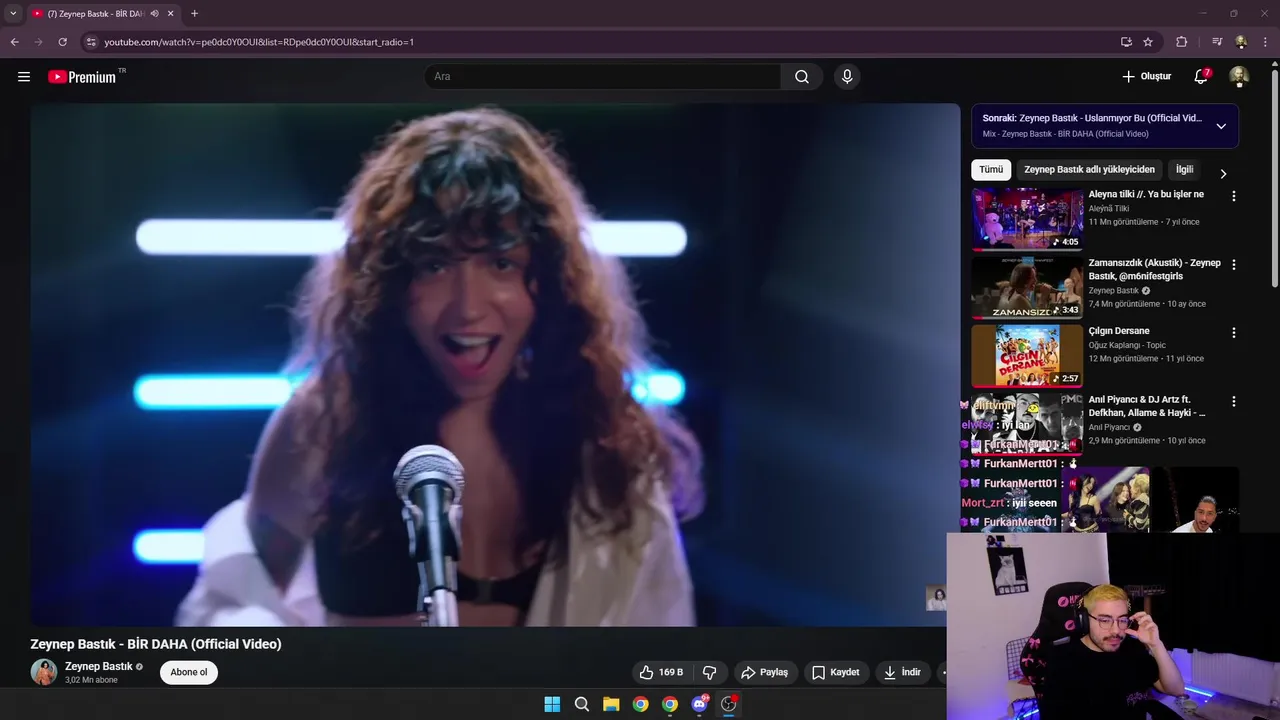Screen dimensions: 1280x720
Task: Click the main video player to pause
Action: (495, 365)
